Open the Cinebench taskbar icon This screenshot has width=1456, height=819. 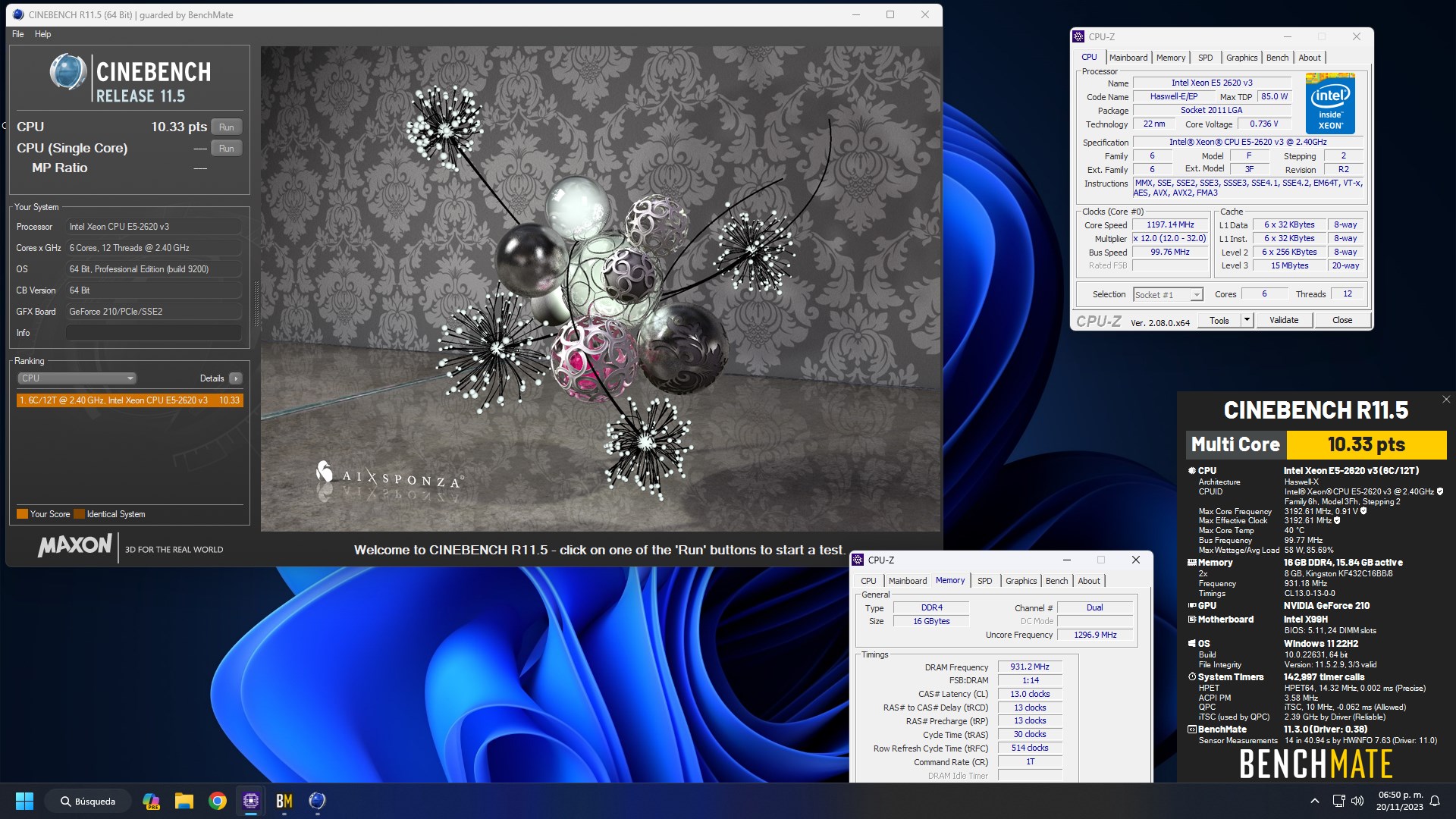click(x=318, y=801)
